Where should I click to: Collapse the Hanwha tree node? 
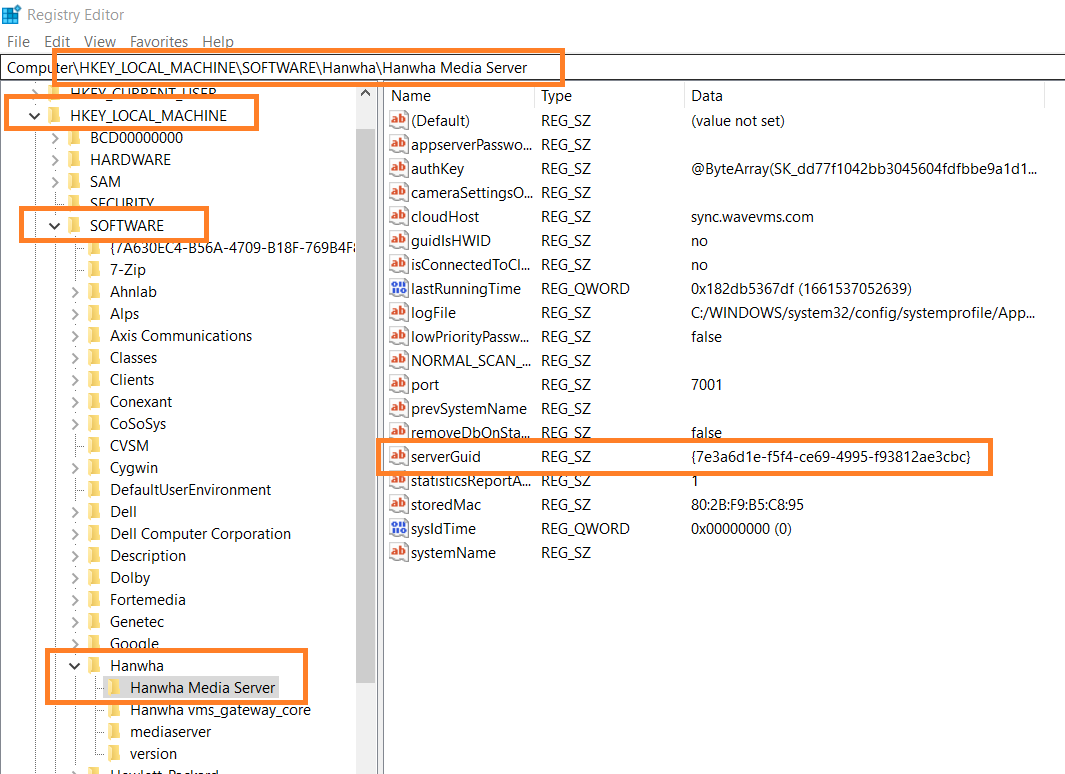click(x=74, y=666)
